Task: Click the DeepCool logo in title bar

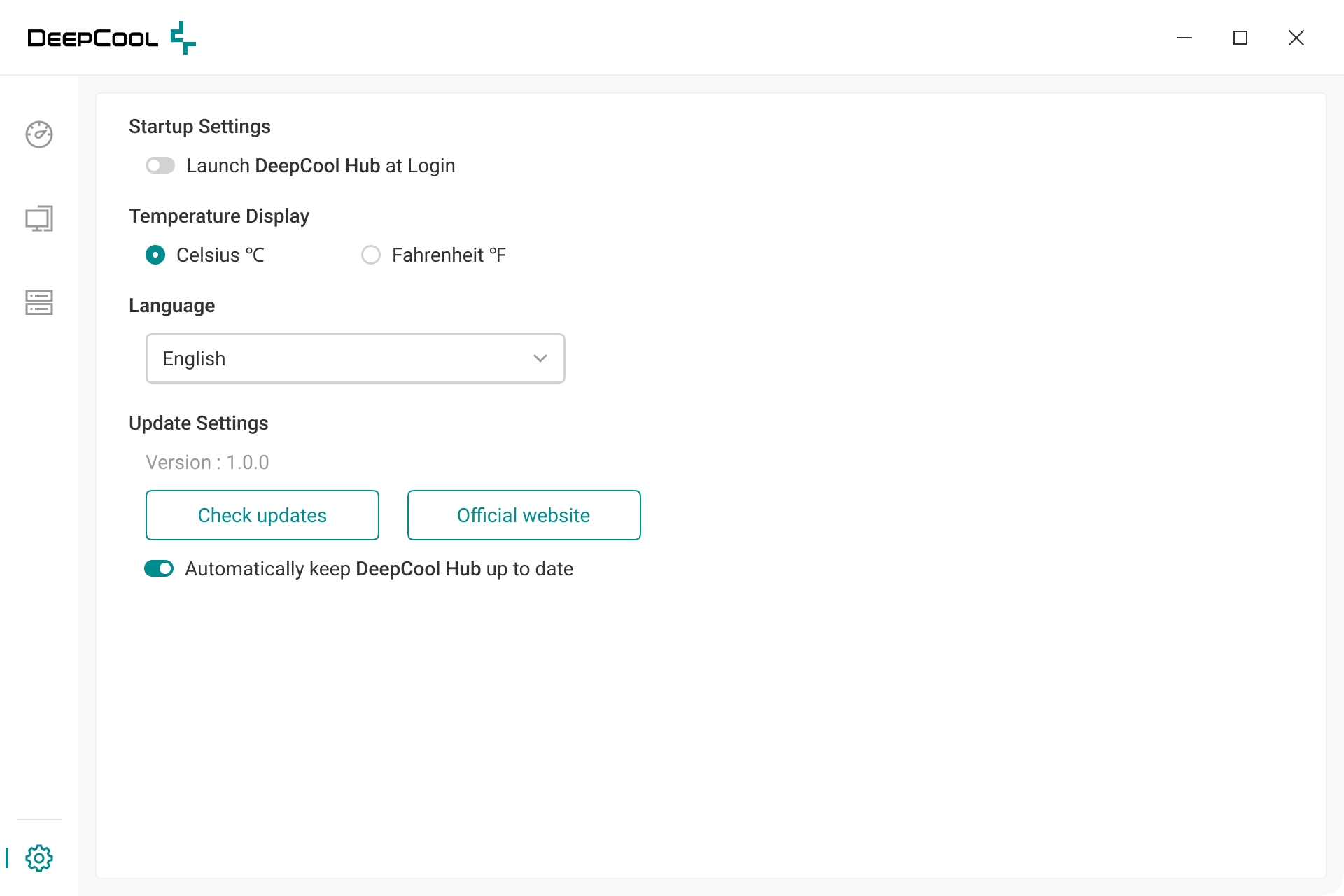Action: pyautogui.click(x=112, y=38)
